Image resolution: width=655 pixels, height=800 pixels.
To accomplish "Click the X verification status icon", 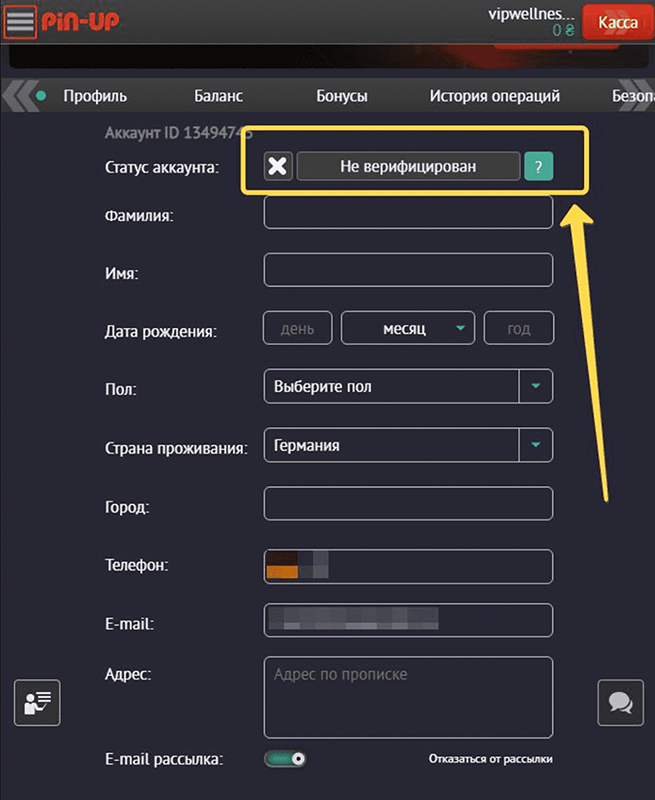I will pyautogui.click(x=278, y=166).
